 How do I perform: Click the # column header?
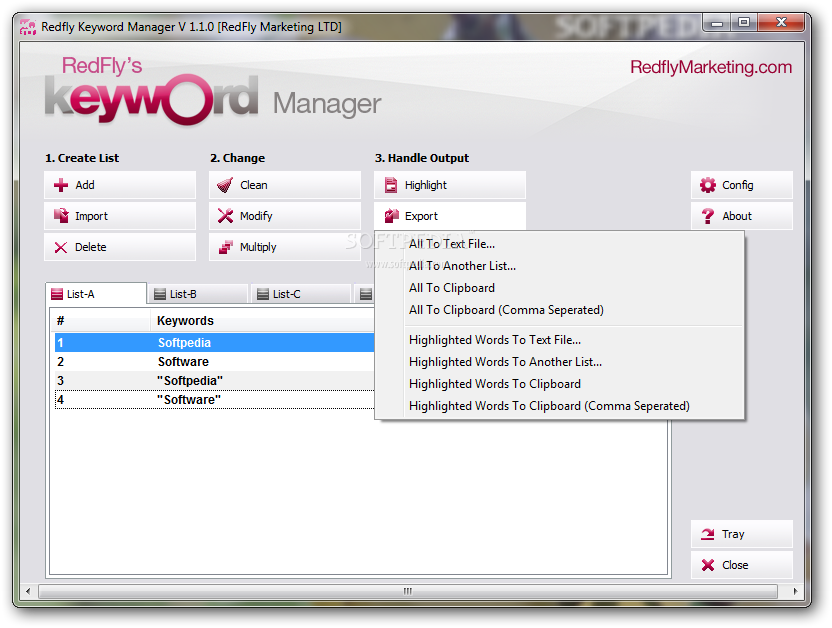101,321
